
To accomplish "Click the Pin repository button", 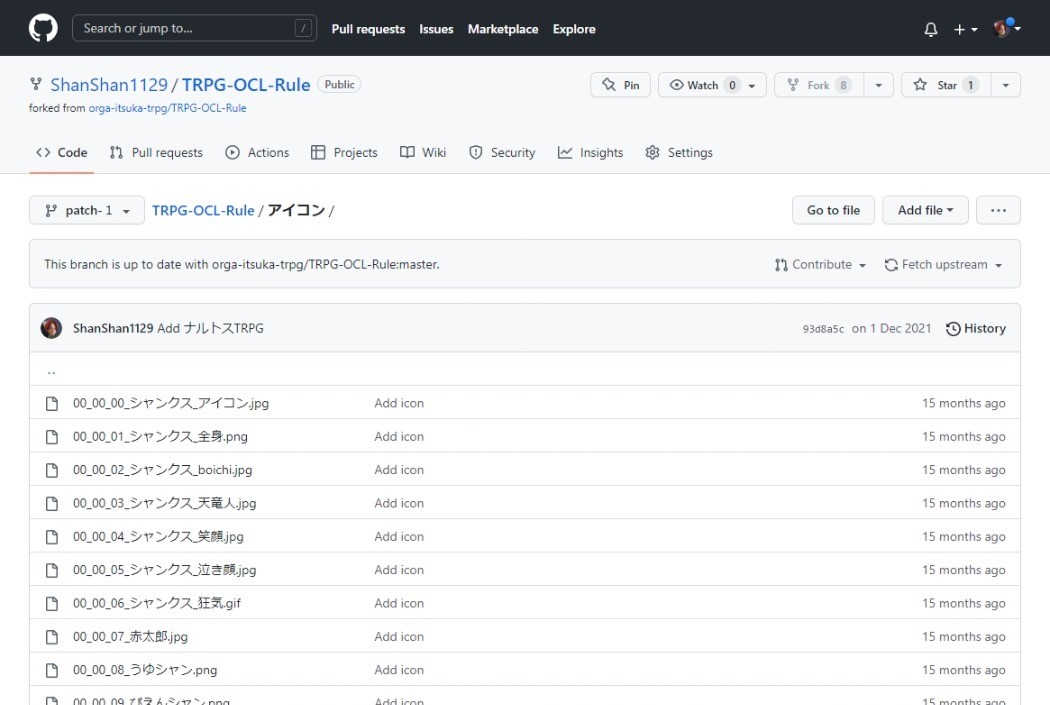I will (x=620, y=85).
